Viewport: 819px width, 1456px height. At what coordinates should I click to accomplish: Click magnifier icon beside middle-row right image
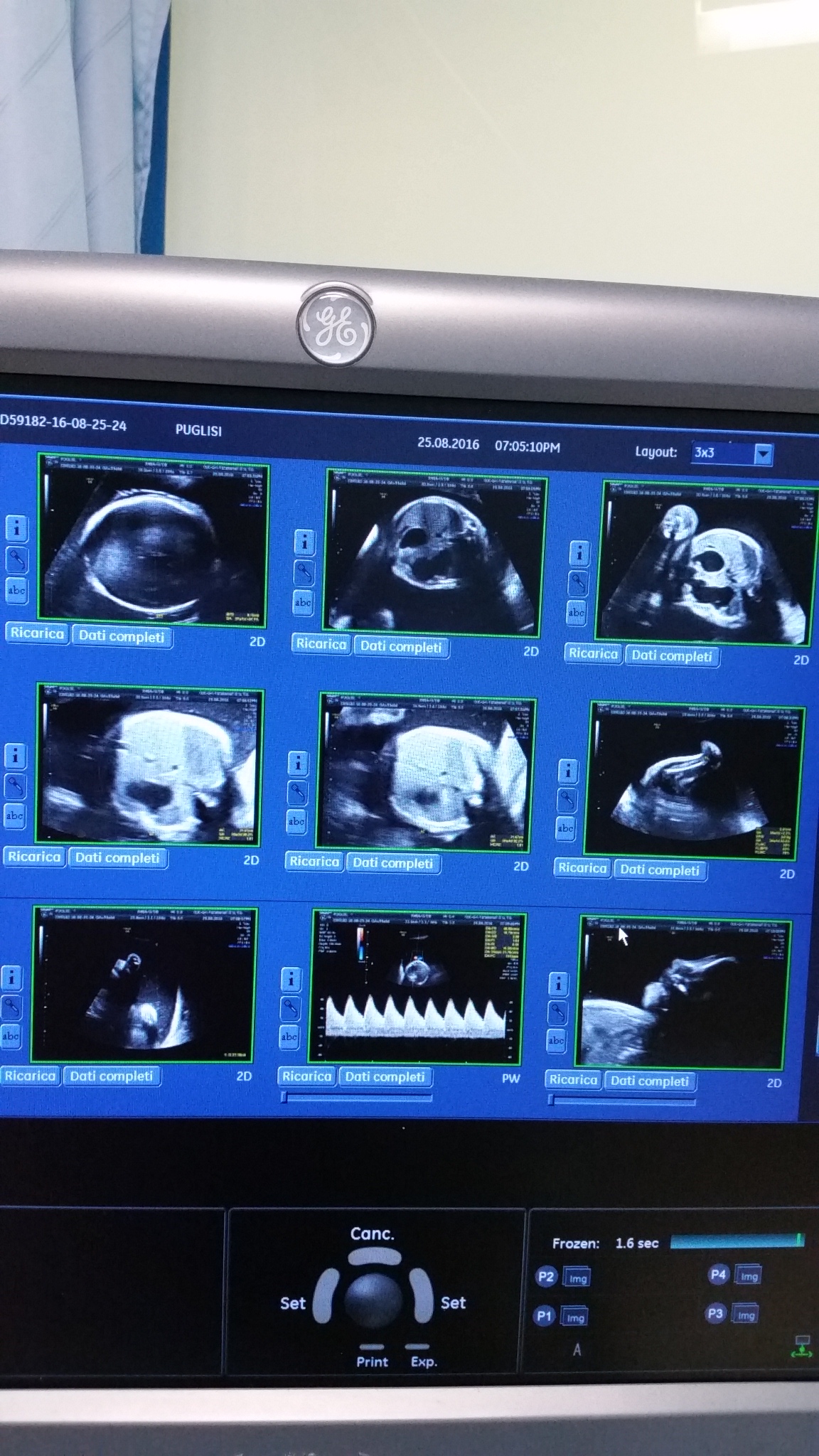pyautogui.click(x=567, y=799)
